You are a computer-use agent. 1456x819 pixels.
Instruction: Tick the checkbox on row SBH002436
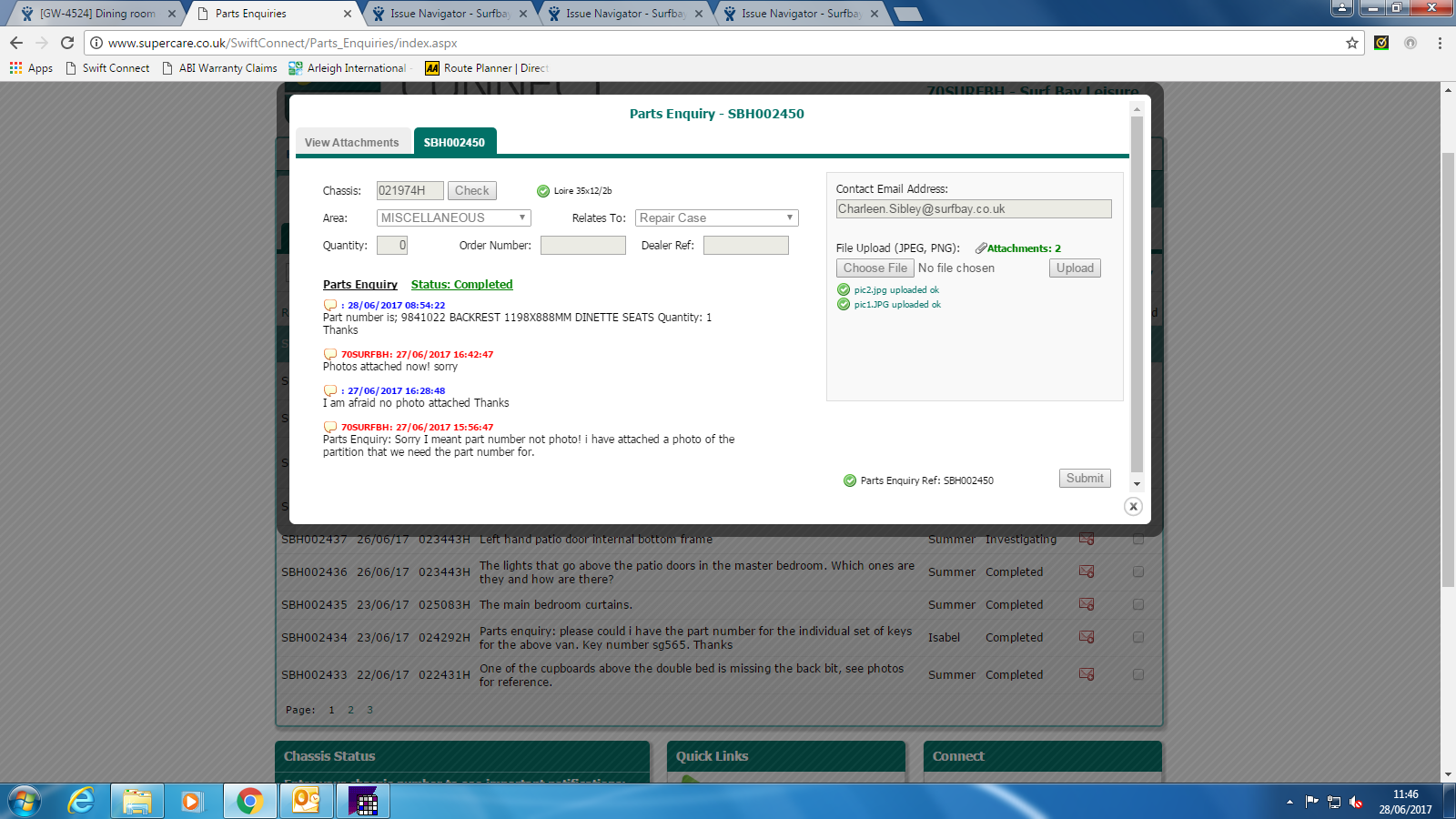(1138, 571)
